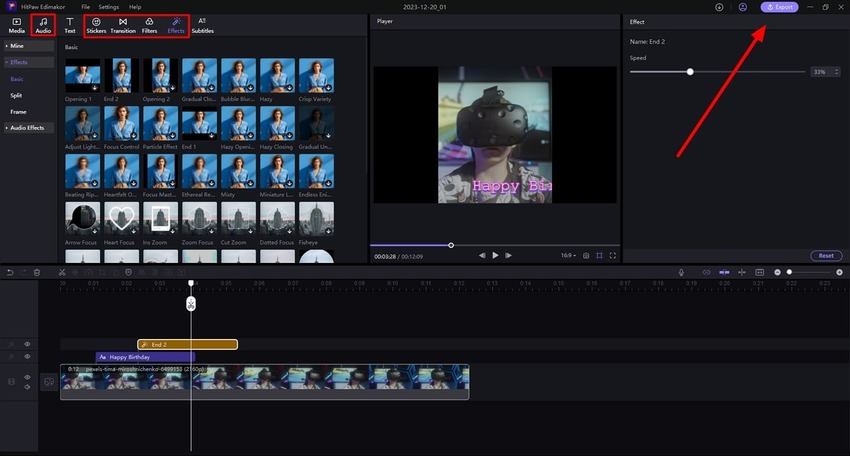Click the microphone voiceover icon
Image resolution: width=850 pixels, height=456 pixels.
681,272
